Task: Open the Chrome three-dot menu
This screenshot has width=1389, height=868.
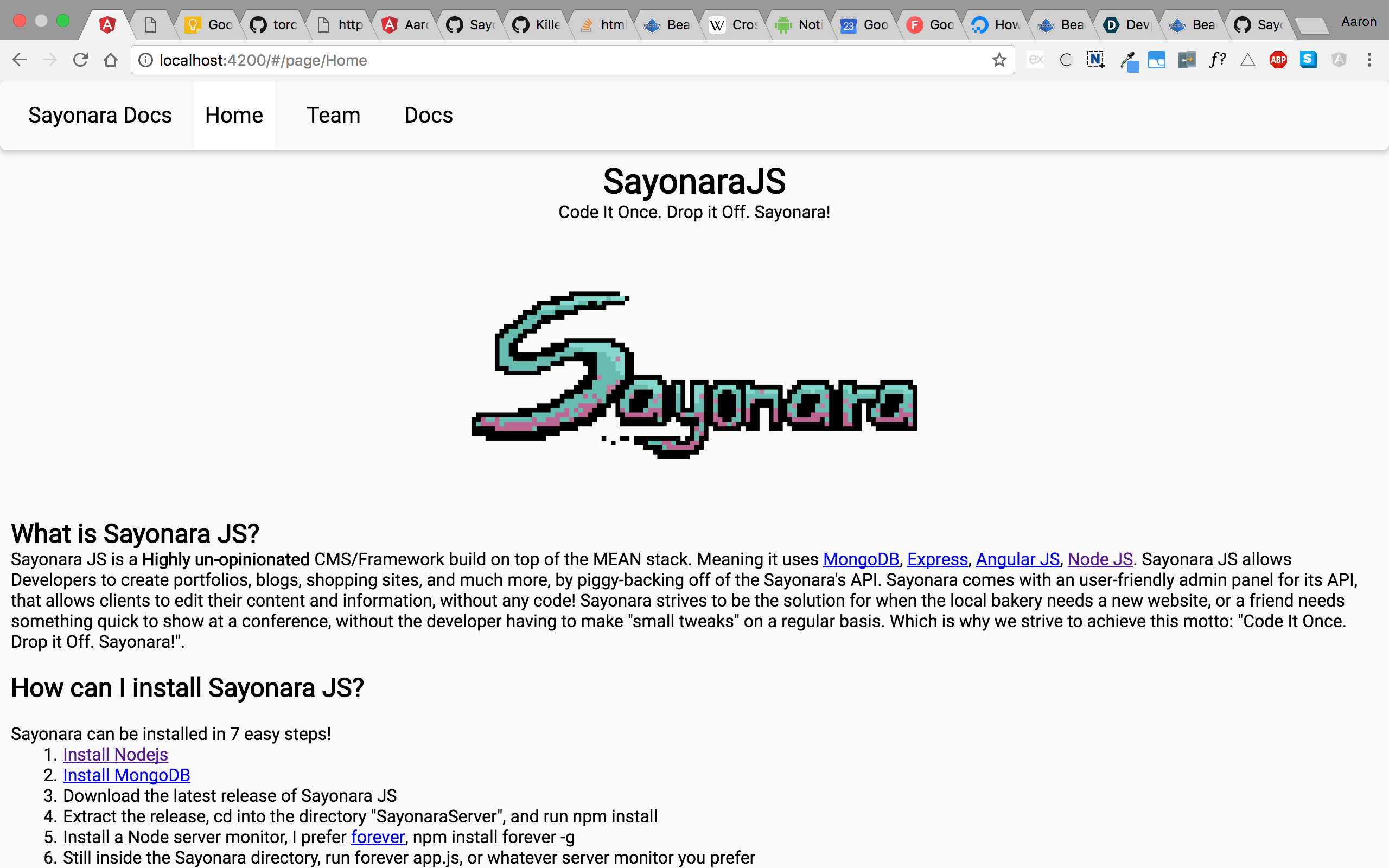Action: [1369, 60]
